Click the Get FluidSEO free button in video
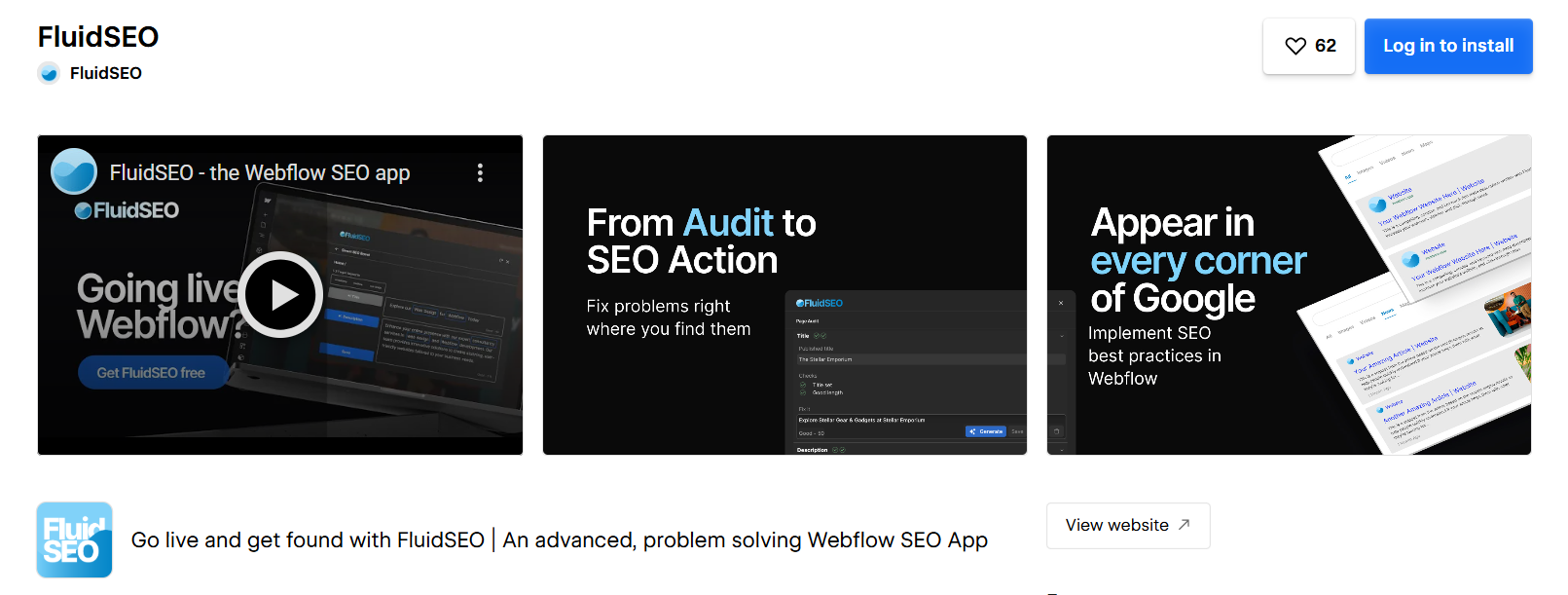This screenshot has width=1568, height=595. click(152, 372)
